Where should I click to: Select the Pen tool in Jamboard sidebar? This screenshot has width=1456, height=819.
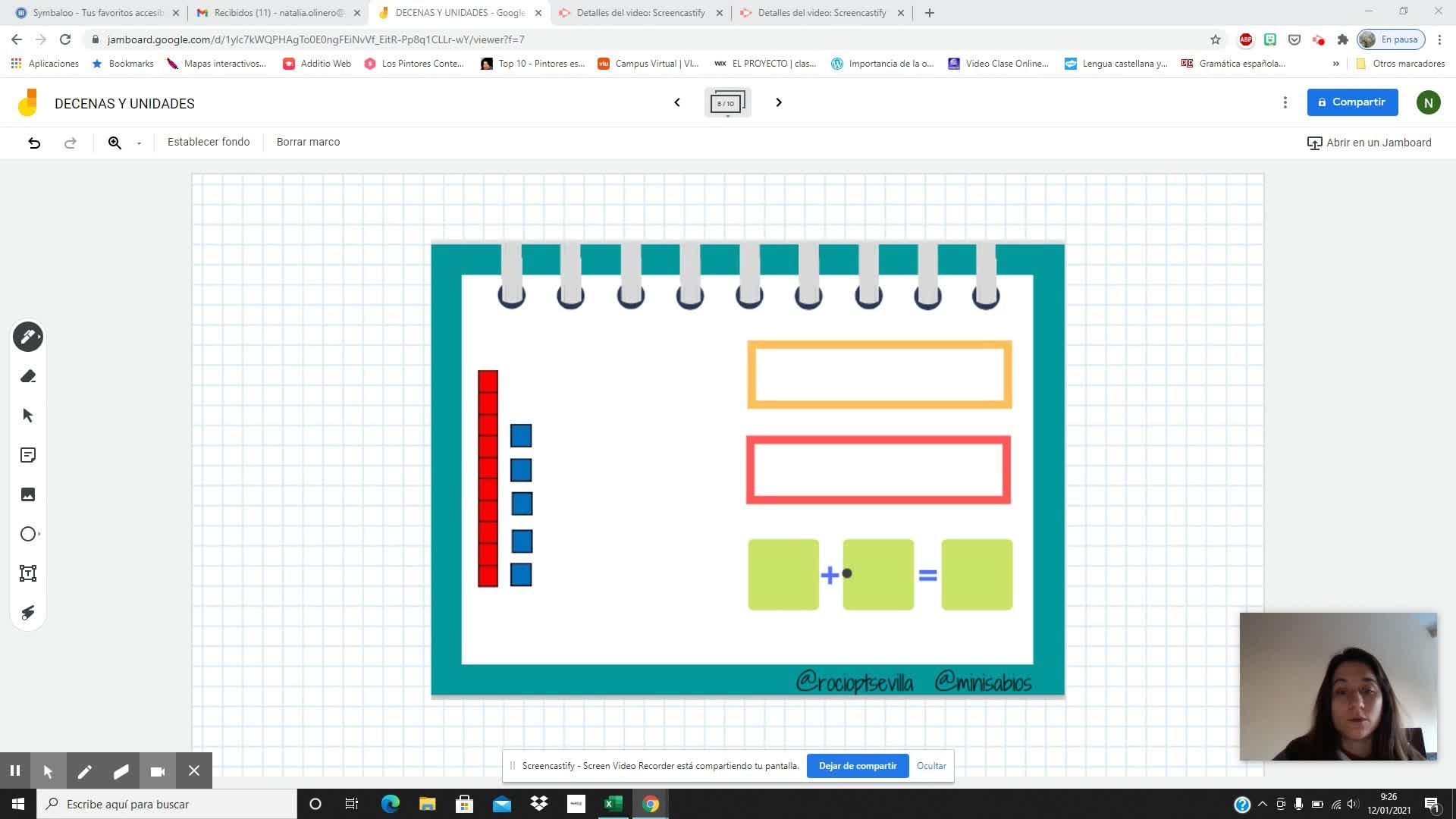click(x=28, y=337)
